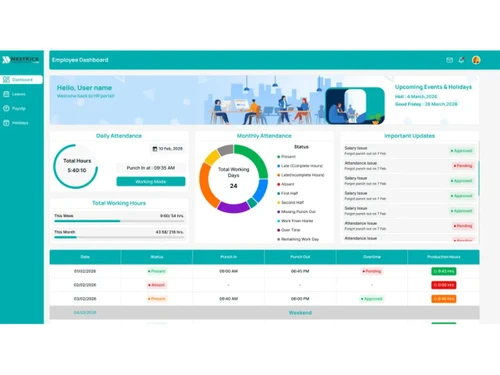Click the Good Friday 28 March event
Viewport: 500px width, 375px height.
[x=426, y=104]
